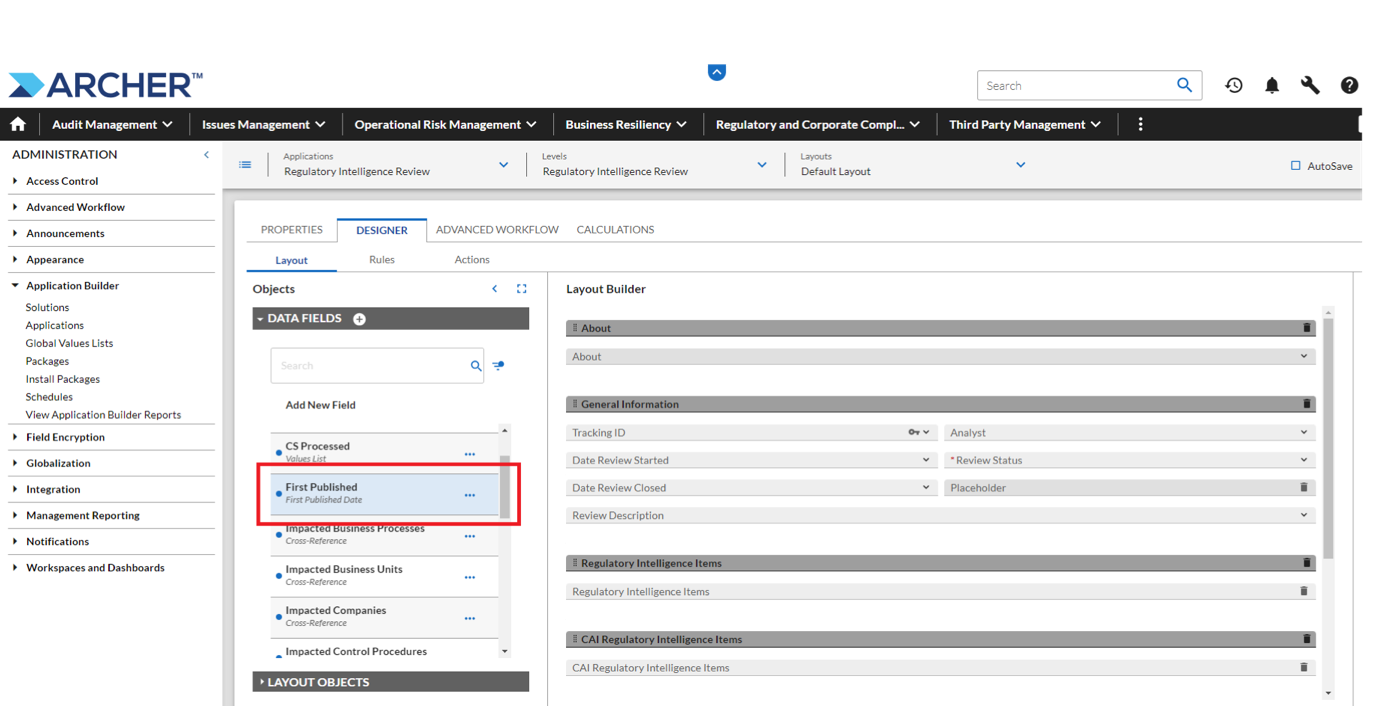Open the help question mark icon
This screenshot has height=706, width=1376.
[1349, 85]
